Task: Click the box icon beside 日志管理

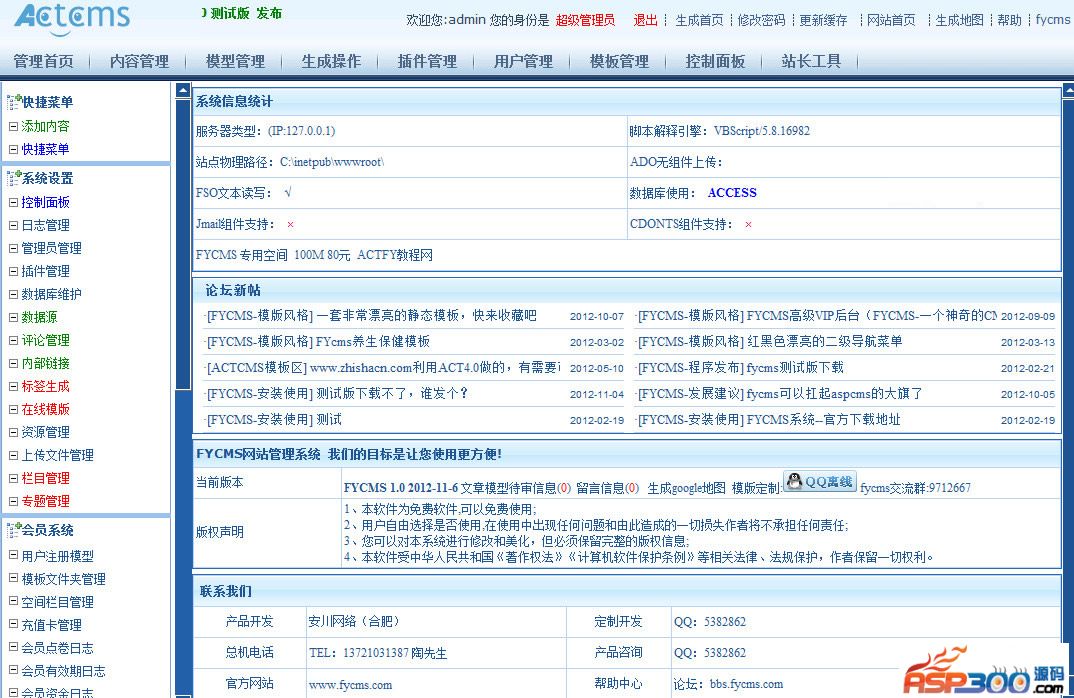Action: (x=13, y=225)
